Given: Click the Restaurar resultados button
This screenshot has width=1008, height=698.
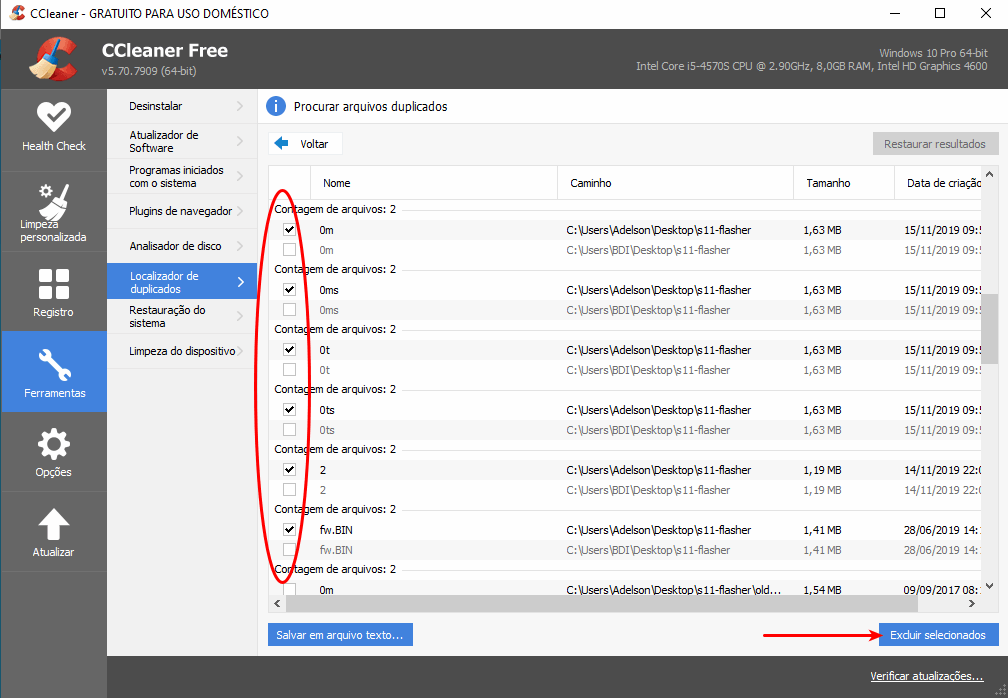Looking at the screenshot, I should click(x=935, y=143).
